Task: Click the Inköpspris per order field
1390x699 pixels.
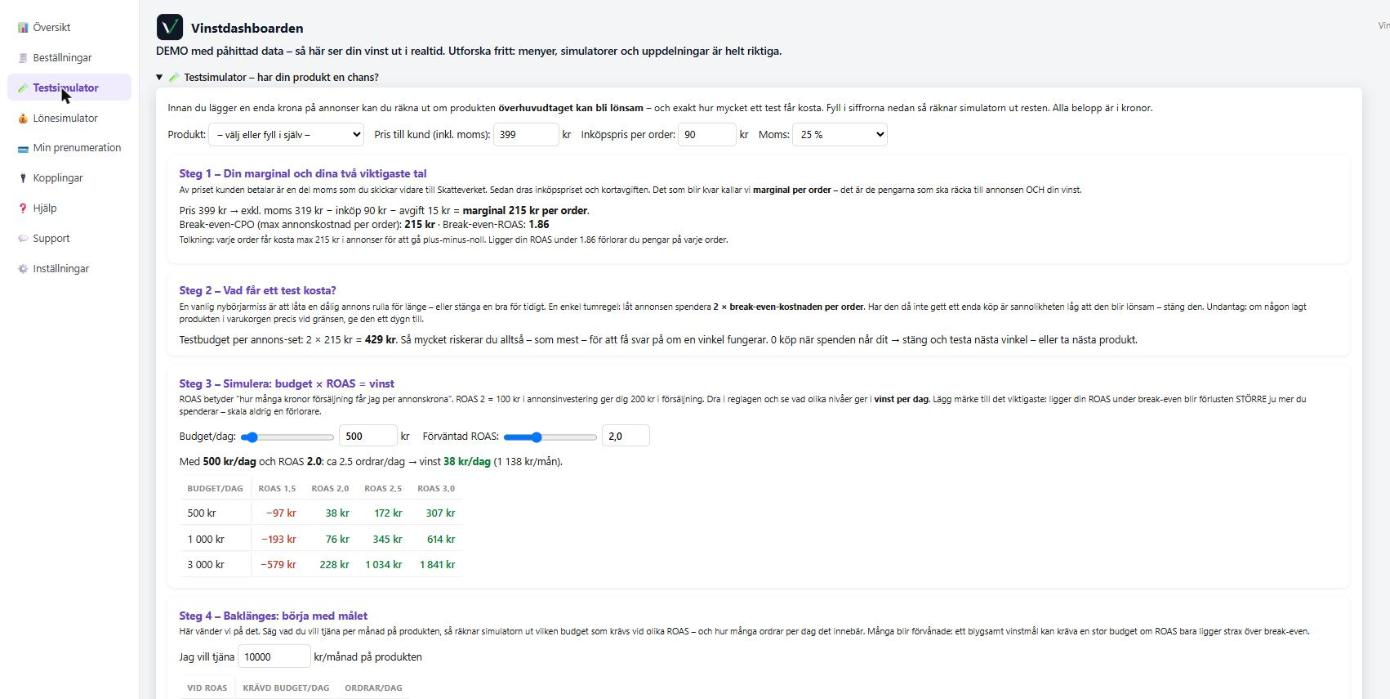Action: 707,134
